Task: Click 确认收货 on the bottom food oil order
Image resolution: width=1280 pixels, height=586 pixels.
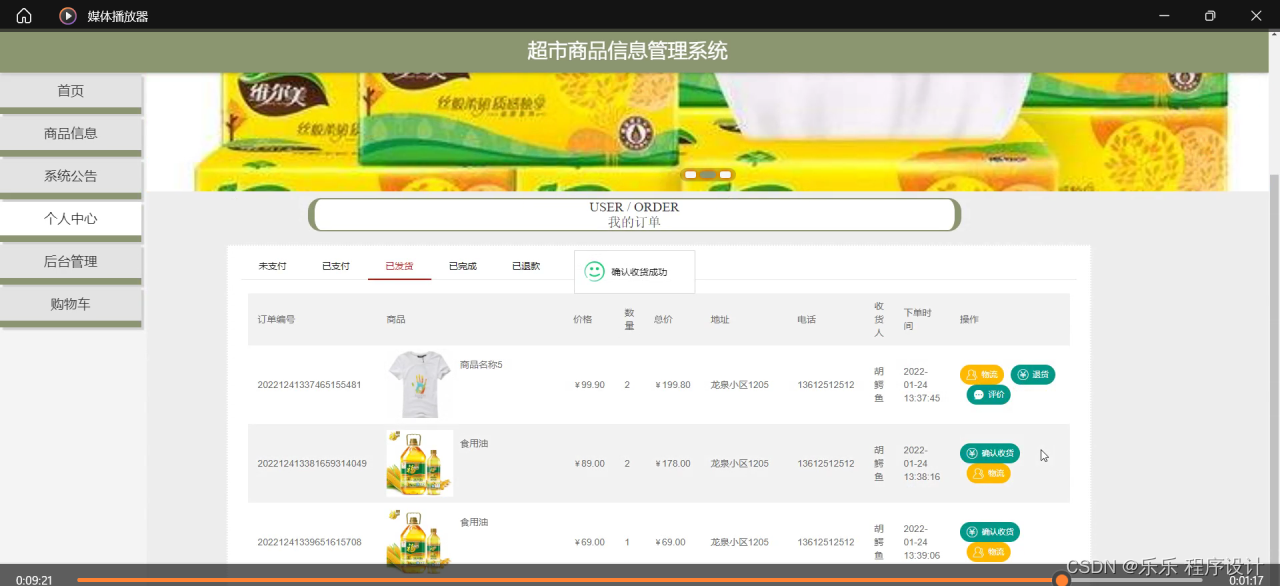Action: click(990, 531)
